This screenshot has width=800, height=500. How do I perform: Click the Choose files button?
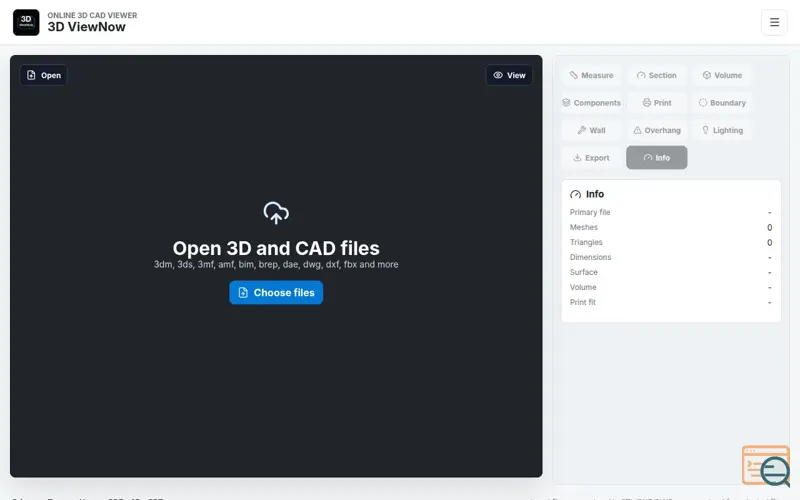pos(276,292)
